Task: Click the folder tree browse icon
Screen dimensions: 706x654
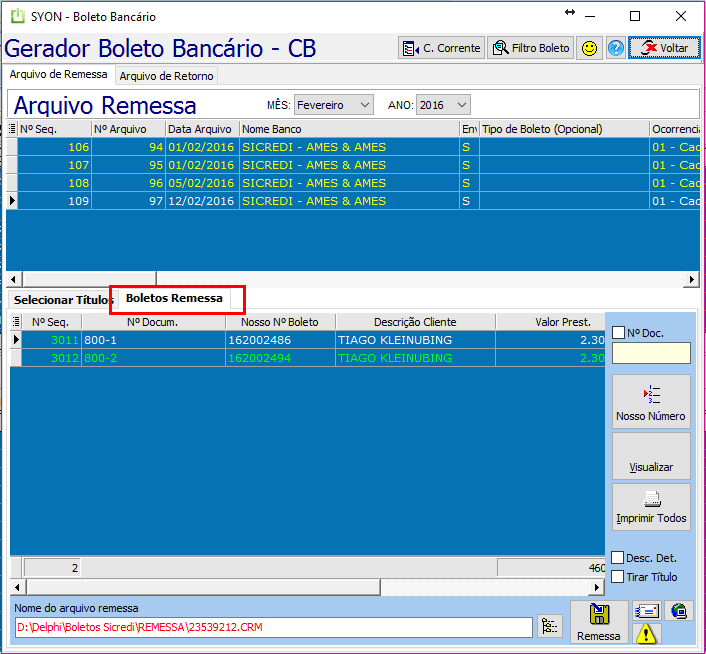Action: [549, 627]
